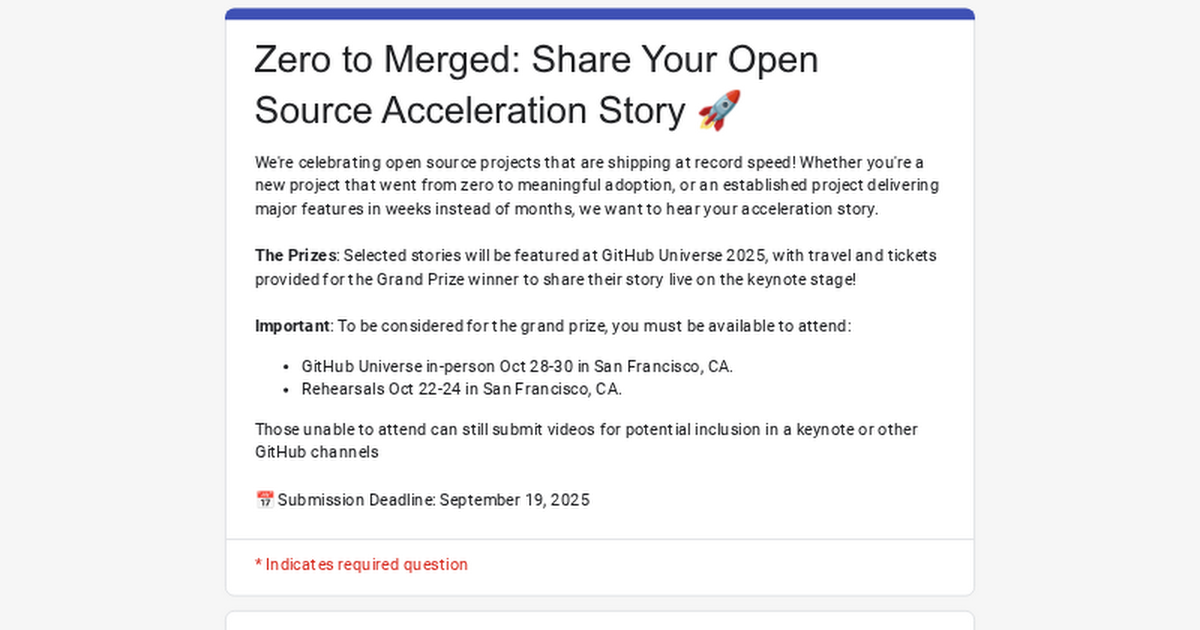The height and width of the screenshot is (630, 1200).
Task: Click the calendar emoji beside Submission Deadline
Action: [264, 500]
